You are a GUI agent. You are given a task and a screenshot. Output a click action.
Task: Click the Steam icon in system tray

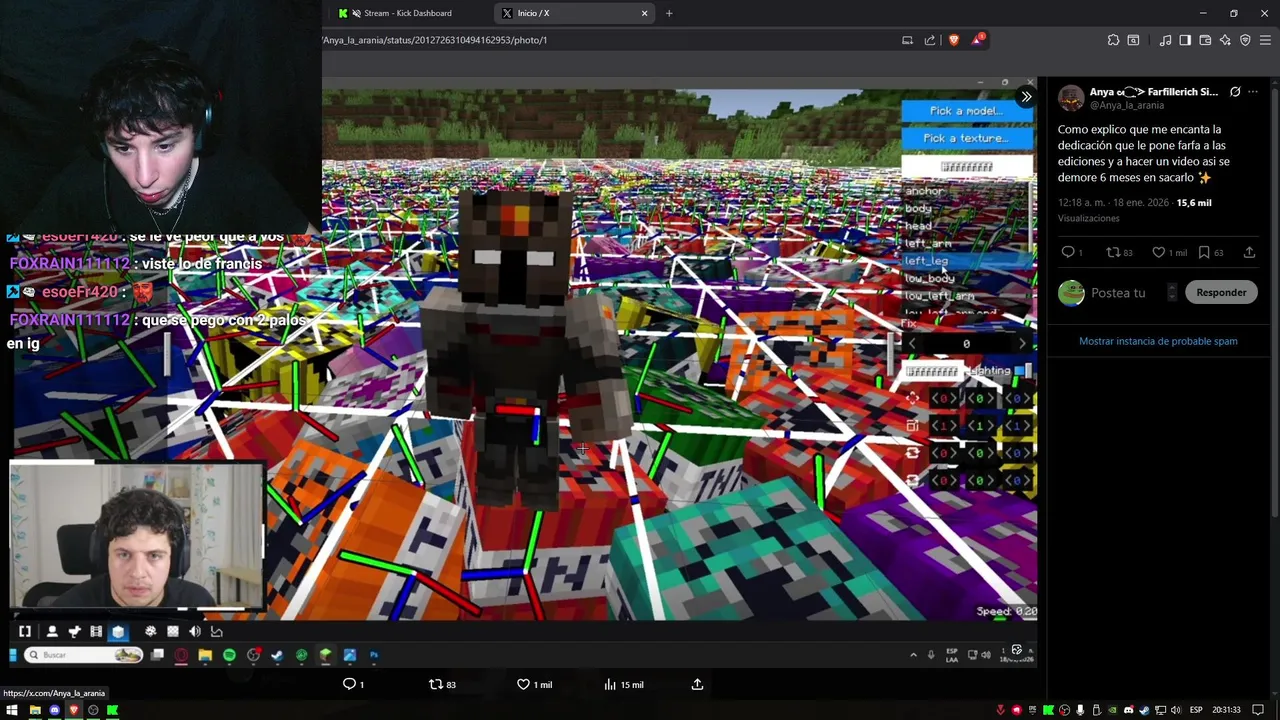coord(1144,710)
